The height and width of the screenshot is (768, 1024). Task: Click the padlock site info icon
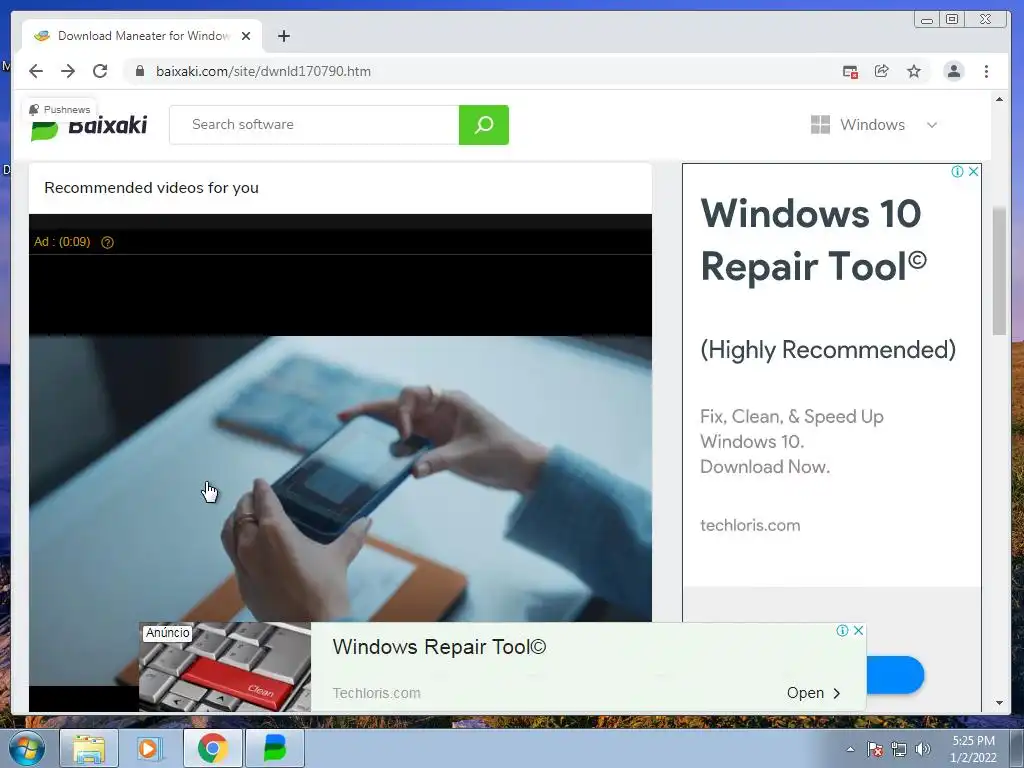point(139,71)
